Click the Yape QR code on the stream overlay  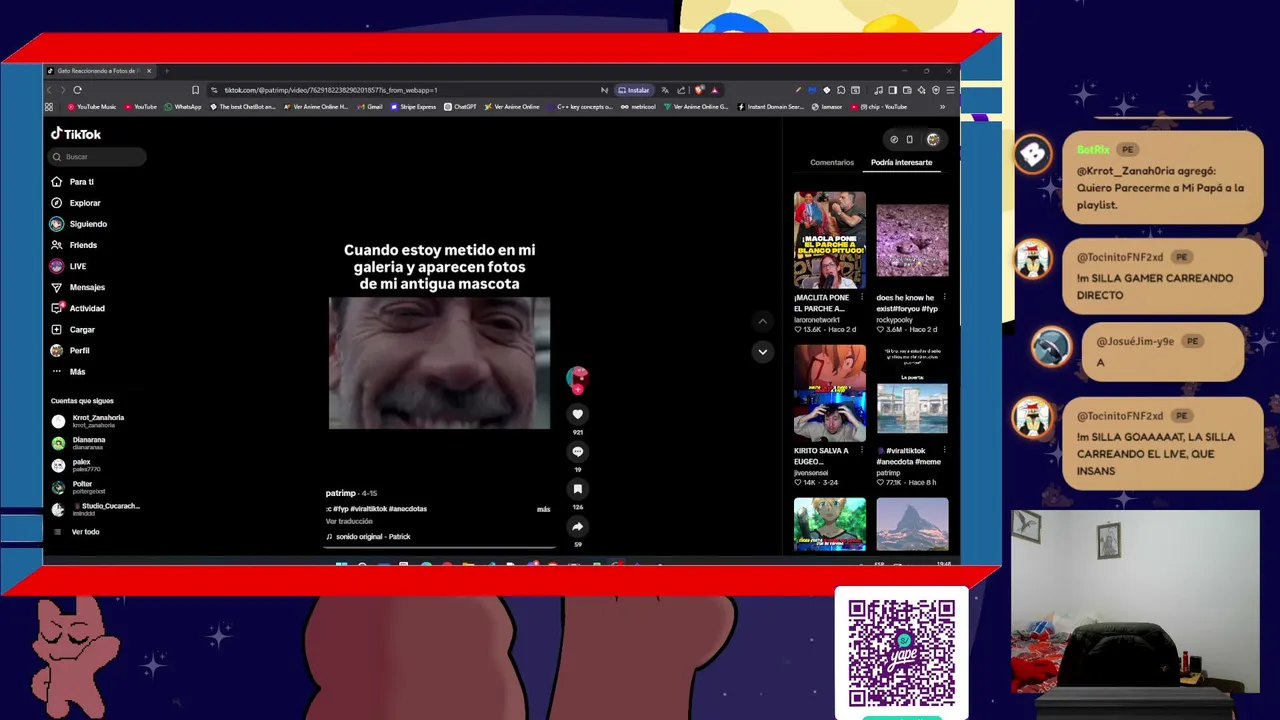point(901,653)
